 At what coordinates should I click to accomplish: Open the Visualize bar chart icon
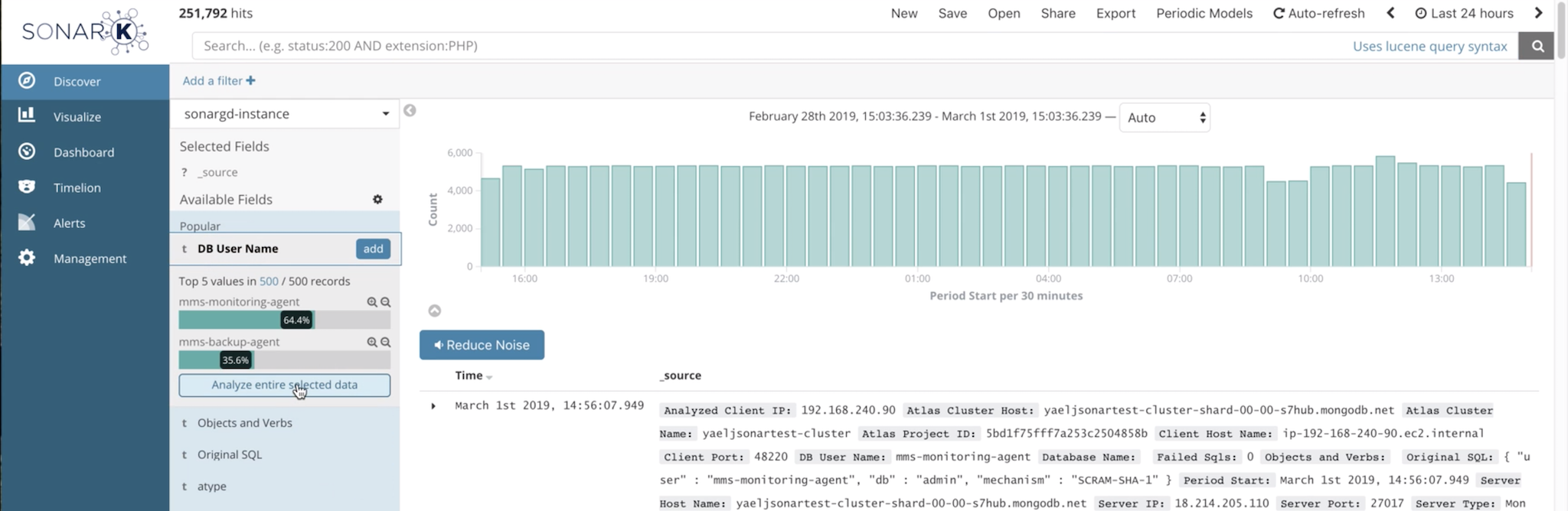pyautogui.click(x=27, y=116)
